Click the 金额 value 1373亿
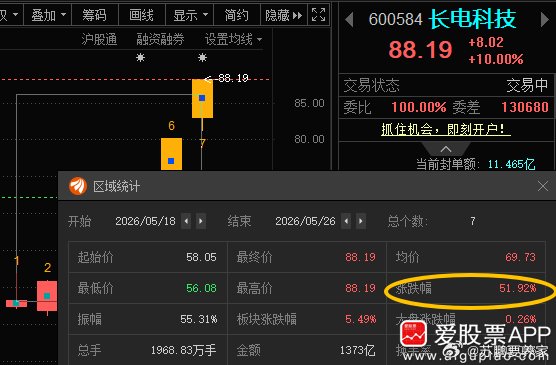This screenshot has height=365, width=556. point(357,350)
